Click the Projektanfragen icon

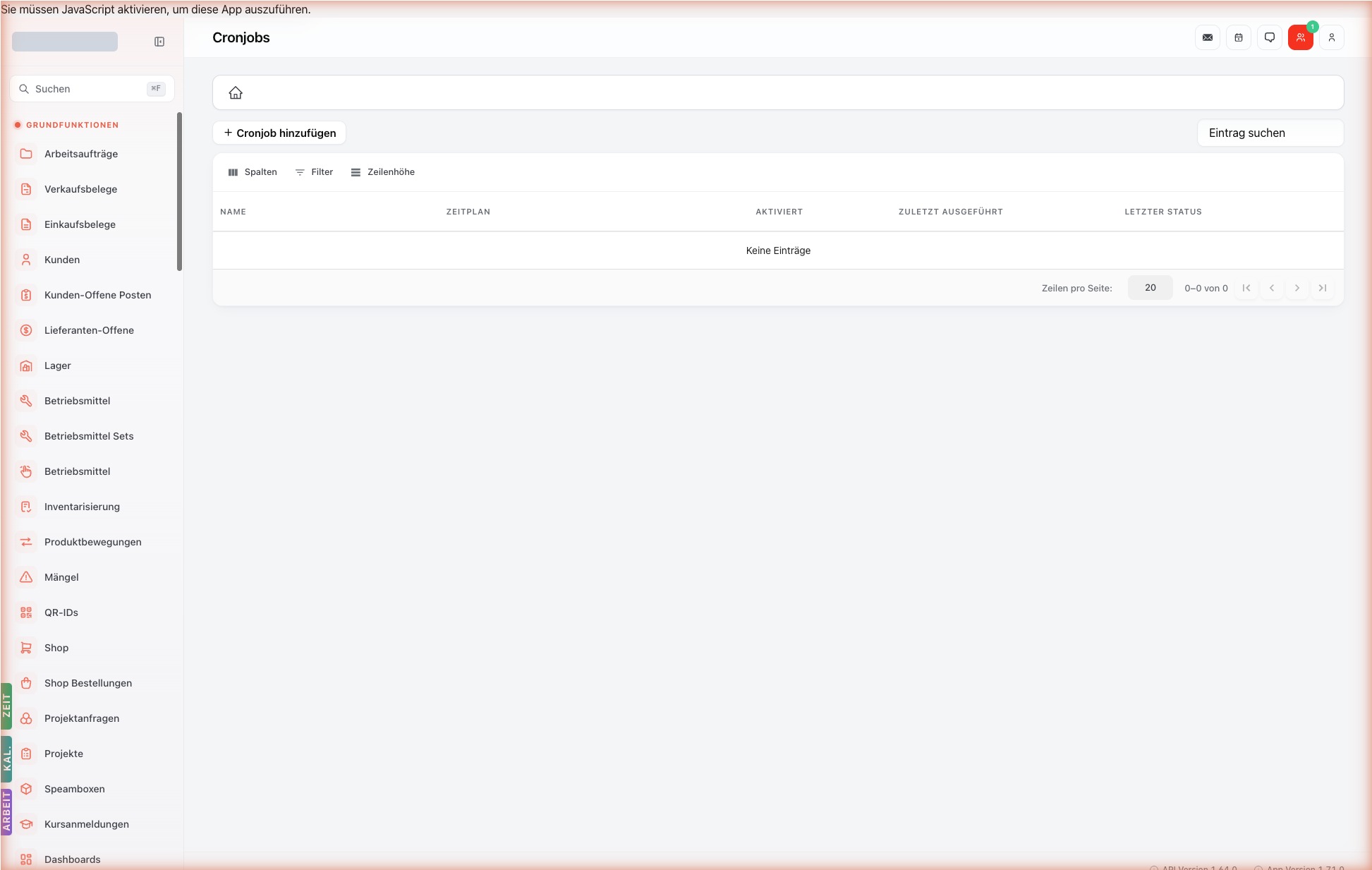click(26, 718)
